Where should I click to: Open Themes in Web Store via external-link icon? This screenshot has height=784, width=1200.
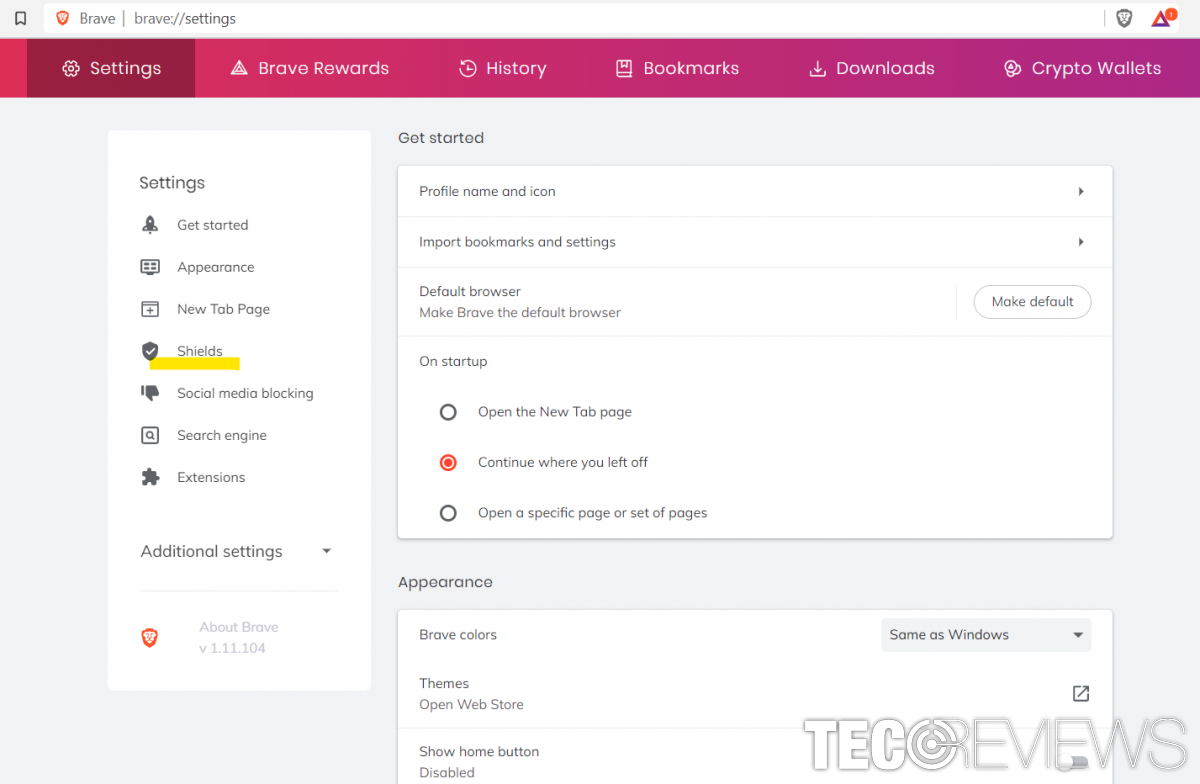[1080, 693]
